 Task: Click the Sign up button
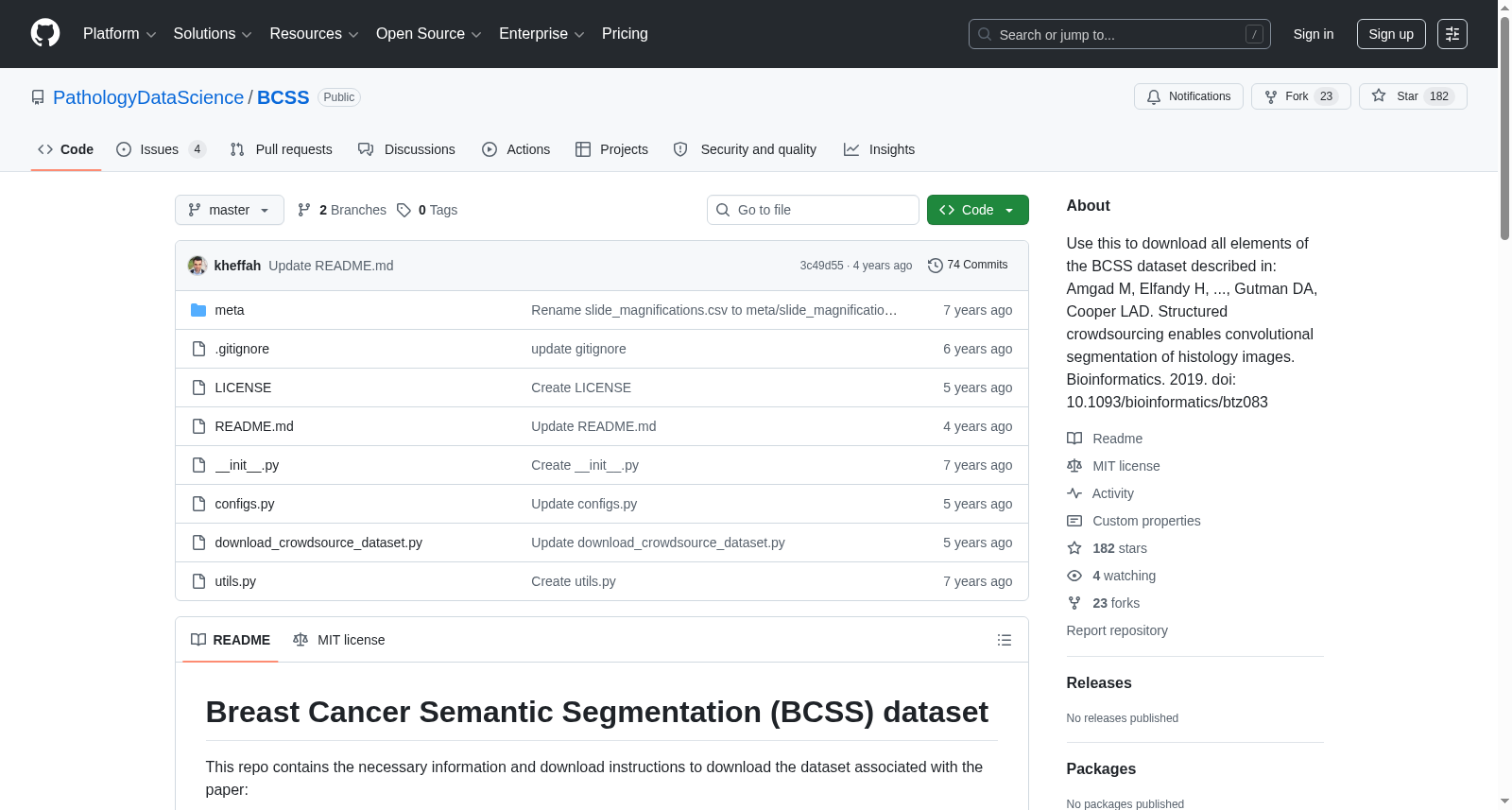(x=1391, y=34)
